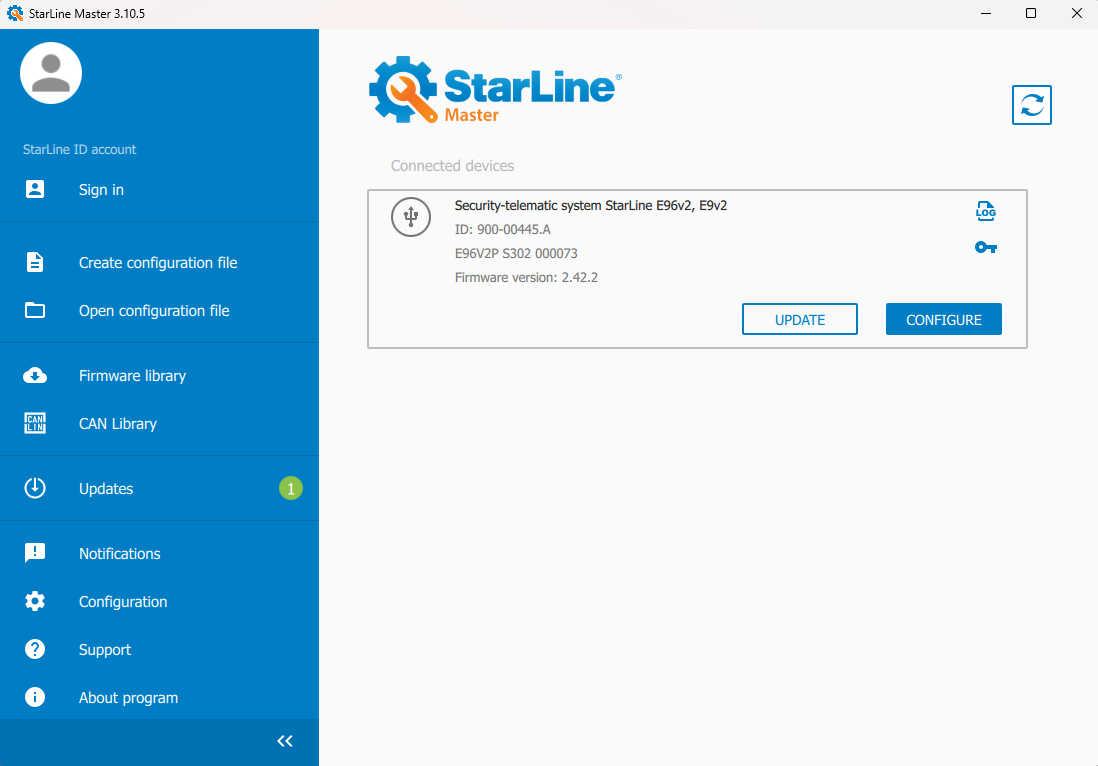The image size is (1098, 766).
Task: Click the CAN Library icon
Action: pos(35,424)
